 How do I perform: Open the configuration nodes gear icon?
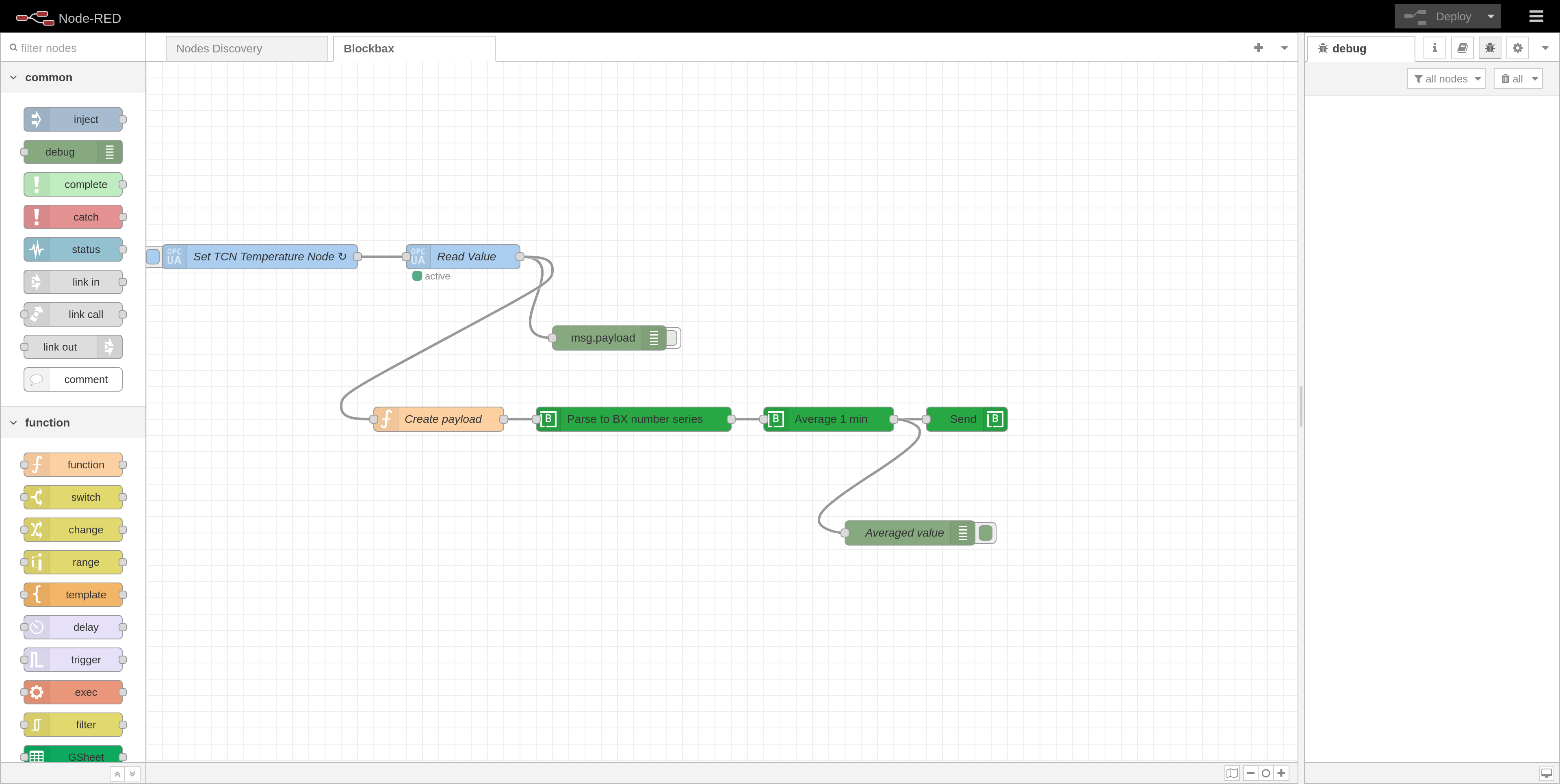click(x=1517, y=47)
